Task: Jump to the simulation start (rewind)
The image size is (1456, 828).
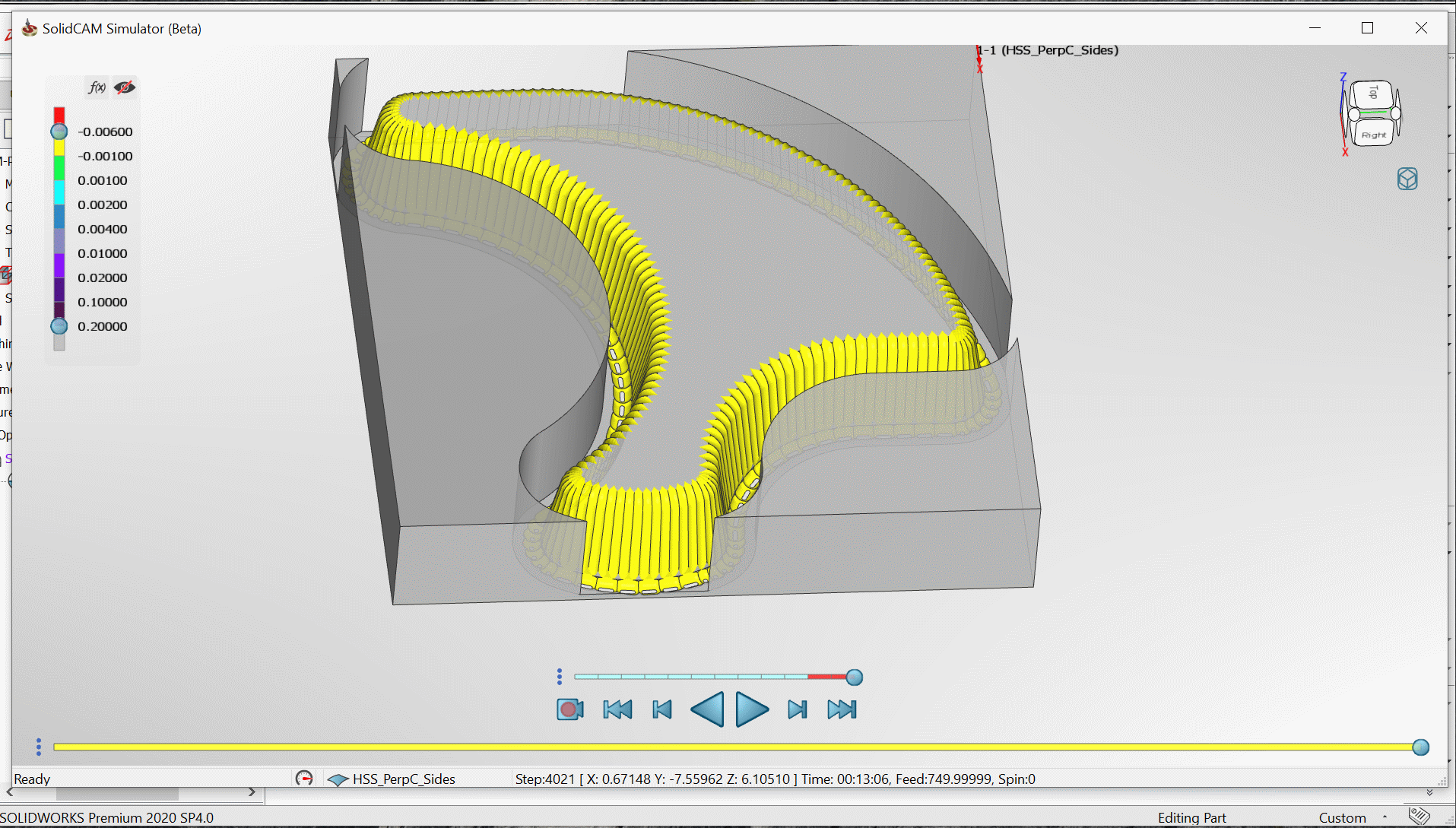Action: (x=617, y=709)
